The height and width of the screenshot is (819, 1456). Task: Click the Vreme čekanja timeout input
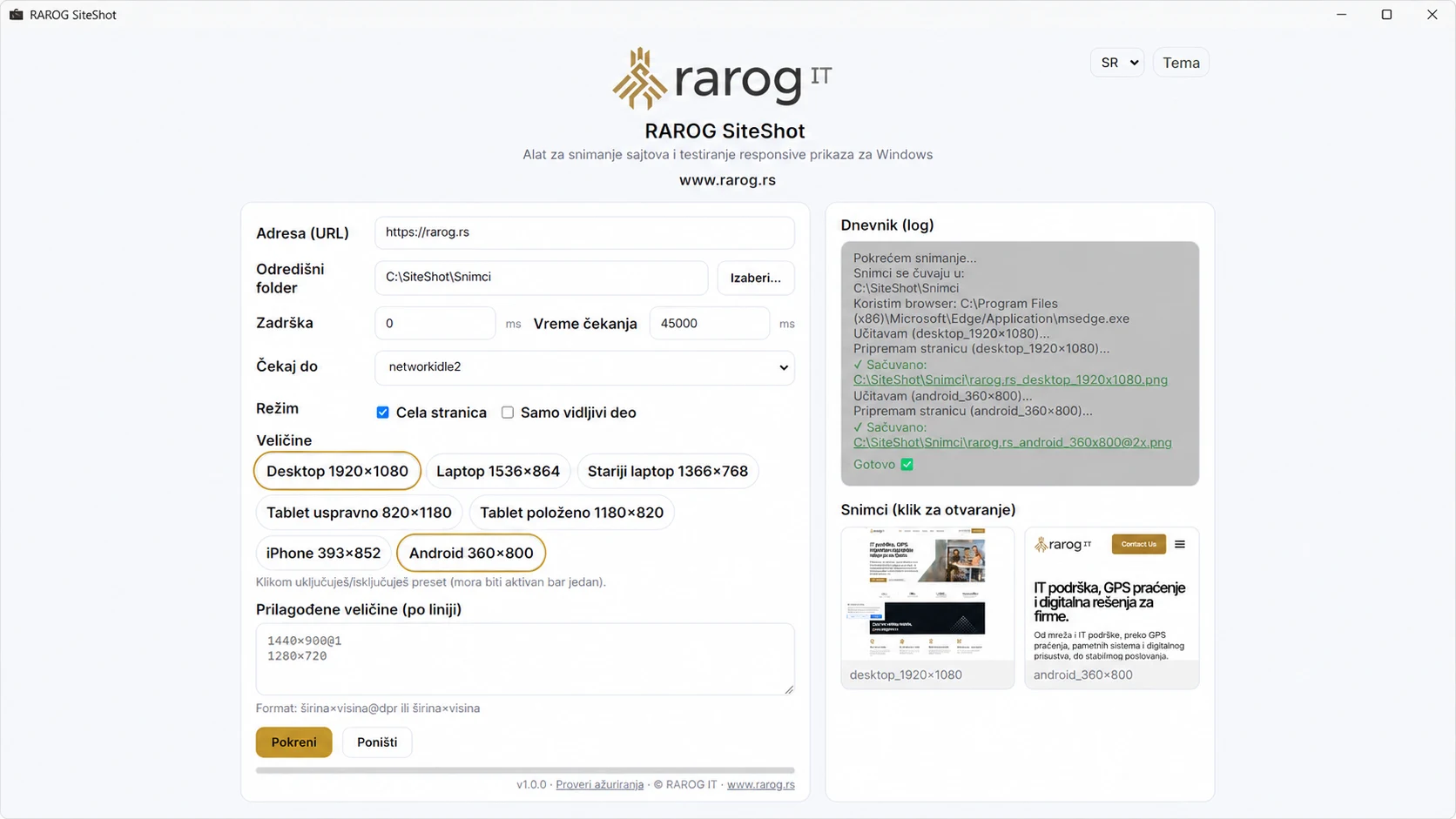[x=709, y=323]
